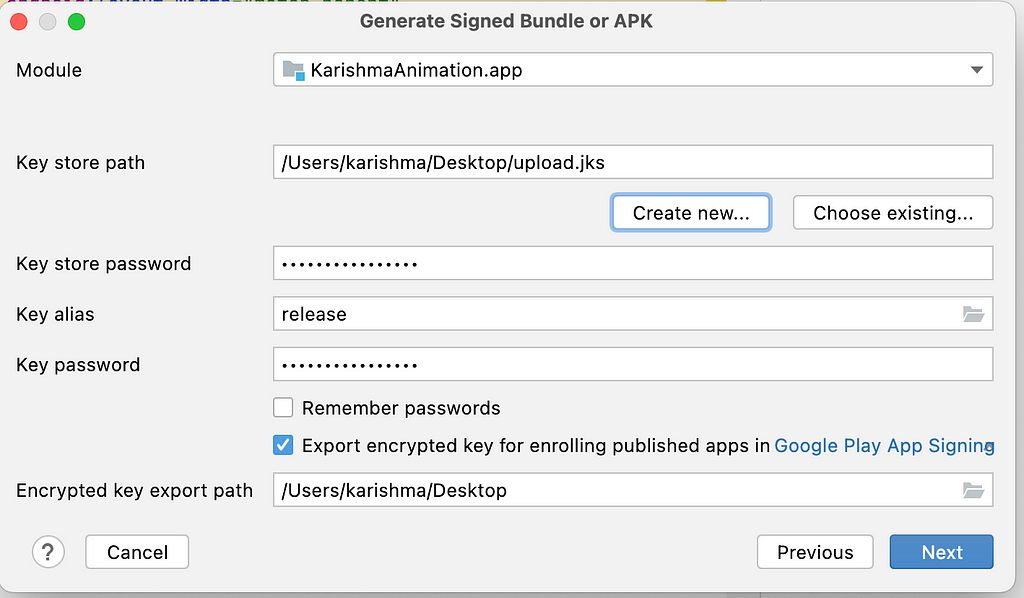Uncheck Export encrypted key checkbox

[x=283, y=445]
